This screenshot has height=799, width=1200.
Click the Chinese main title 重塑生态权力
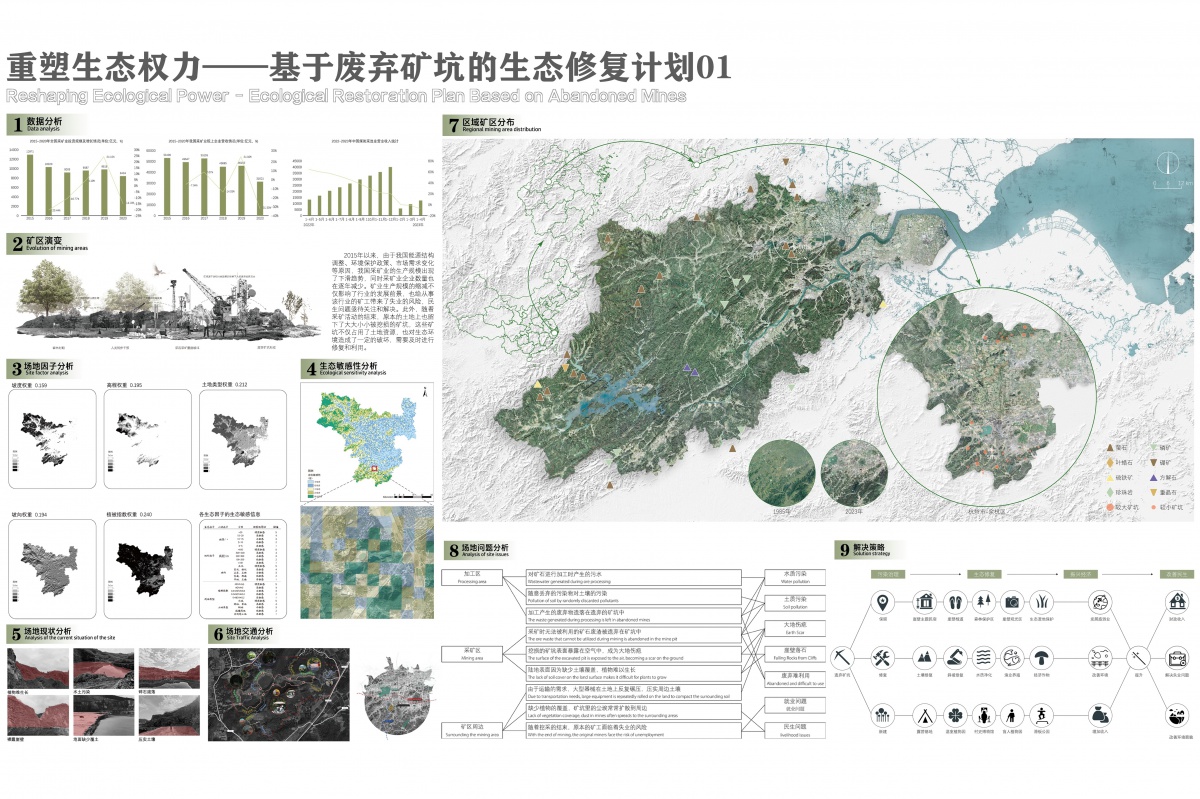[104, 67]
